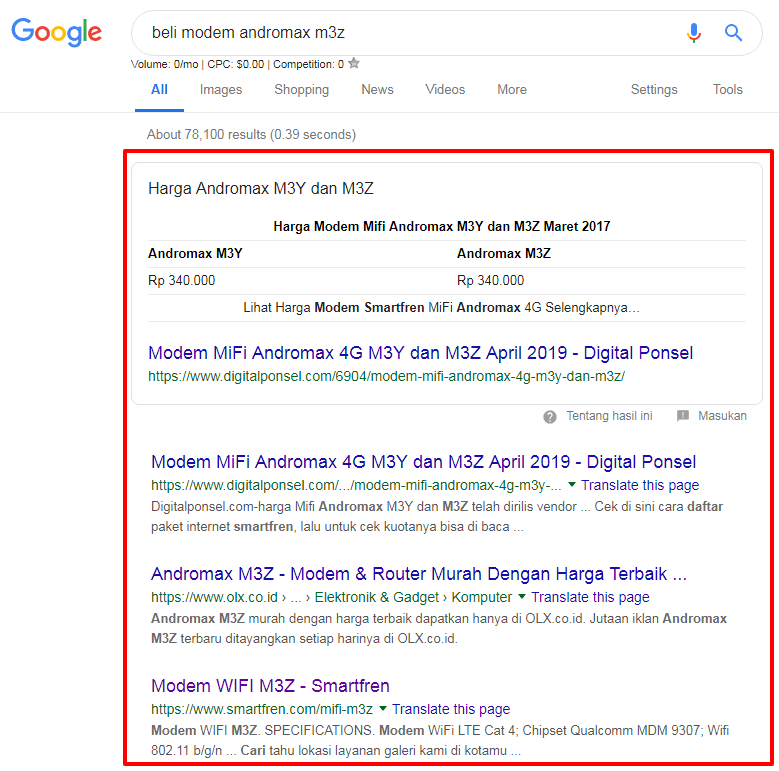The height and width of the screenshot is (771, 779).
Task: Click the star icon beside Competition
Action: [354, 64]
